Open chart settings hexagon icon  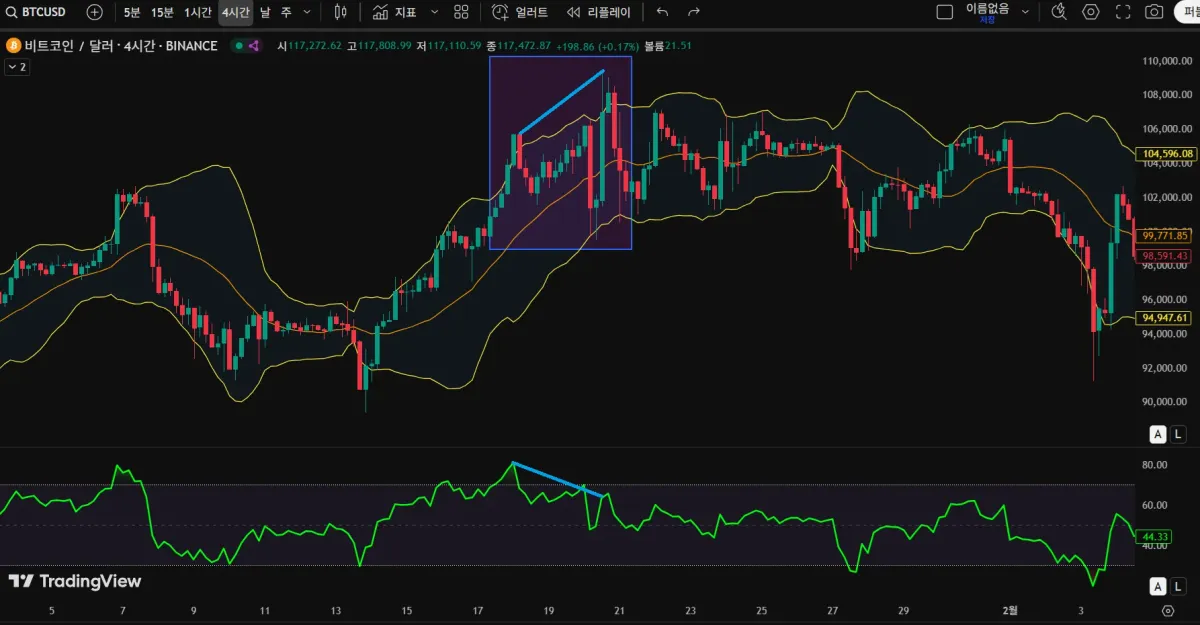pyautogui.click(x=1091, y=12)
